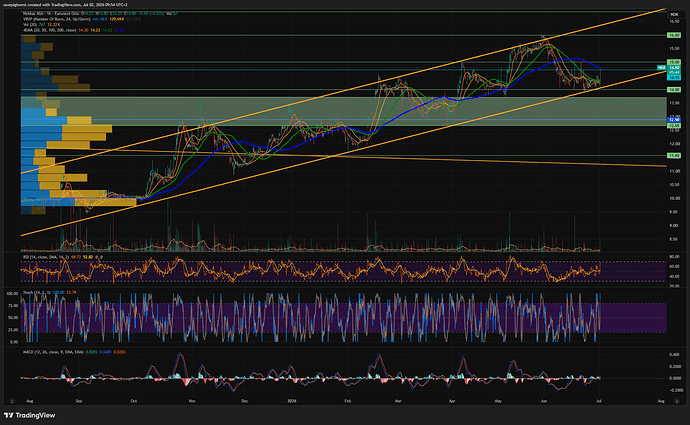Click the green 16.00 price level label
Viewport: 690px width, 425px height.
tap(674, 35)
